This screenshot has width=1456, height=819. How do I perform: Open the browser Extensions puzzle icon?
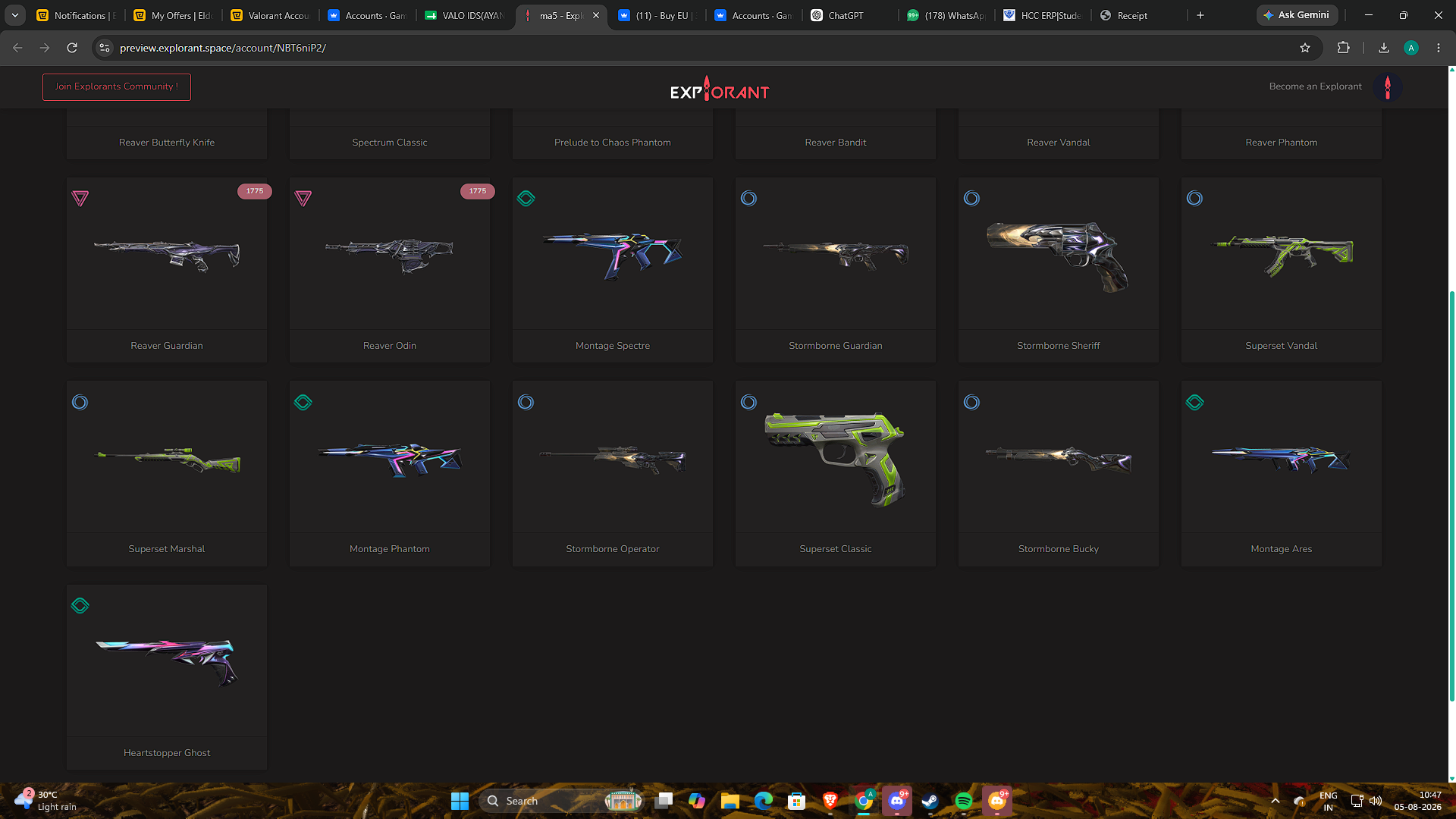pos(1343,48)
